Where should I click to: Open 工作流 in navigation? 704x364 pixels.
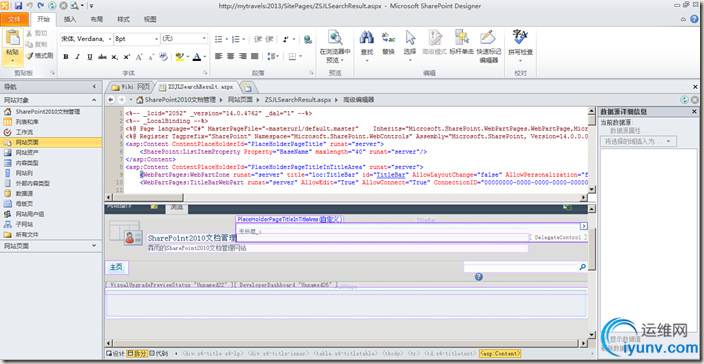[x=24, y=132]
